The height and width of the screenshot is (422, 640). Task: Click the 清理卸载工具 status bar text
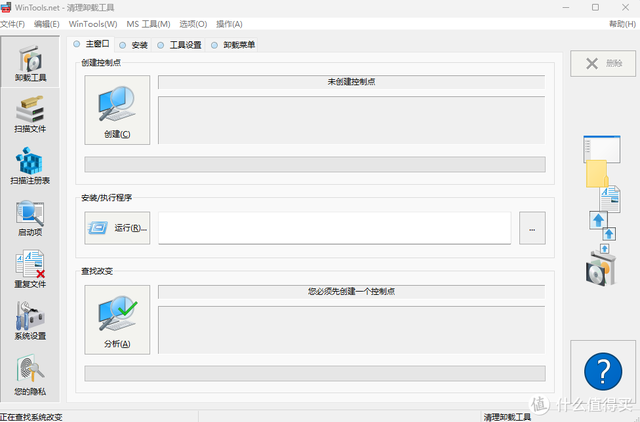pos(507,417)
